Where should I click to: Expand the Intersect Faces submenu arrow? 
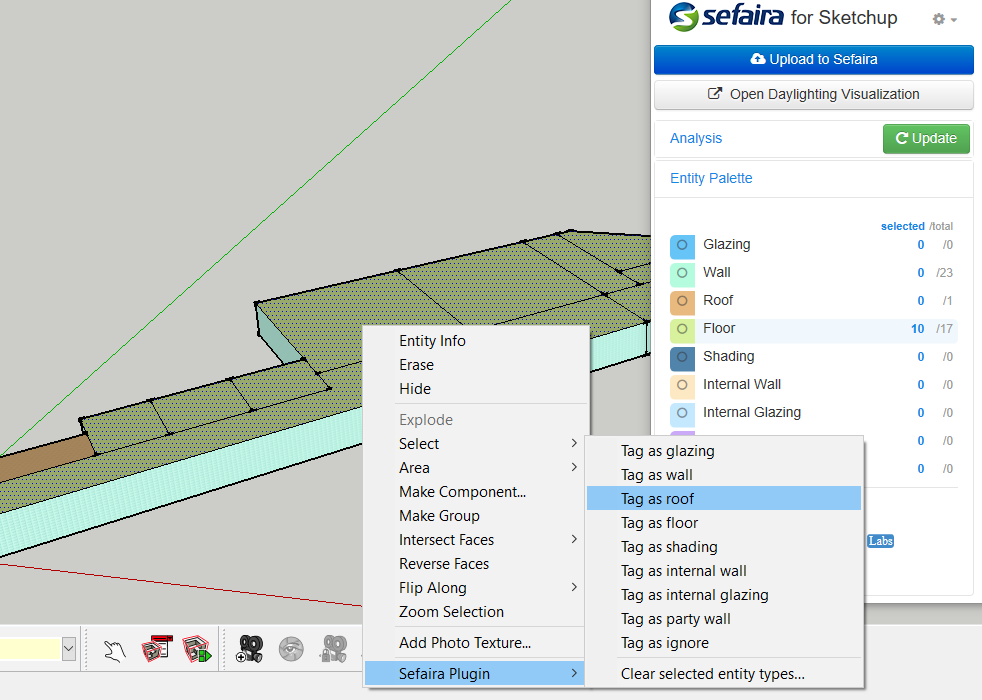pos(574,539)
